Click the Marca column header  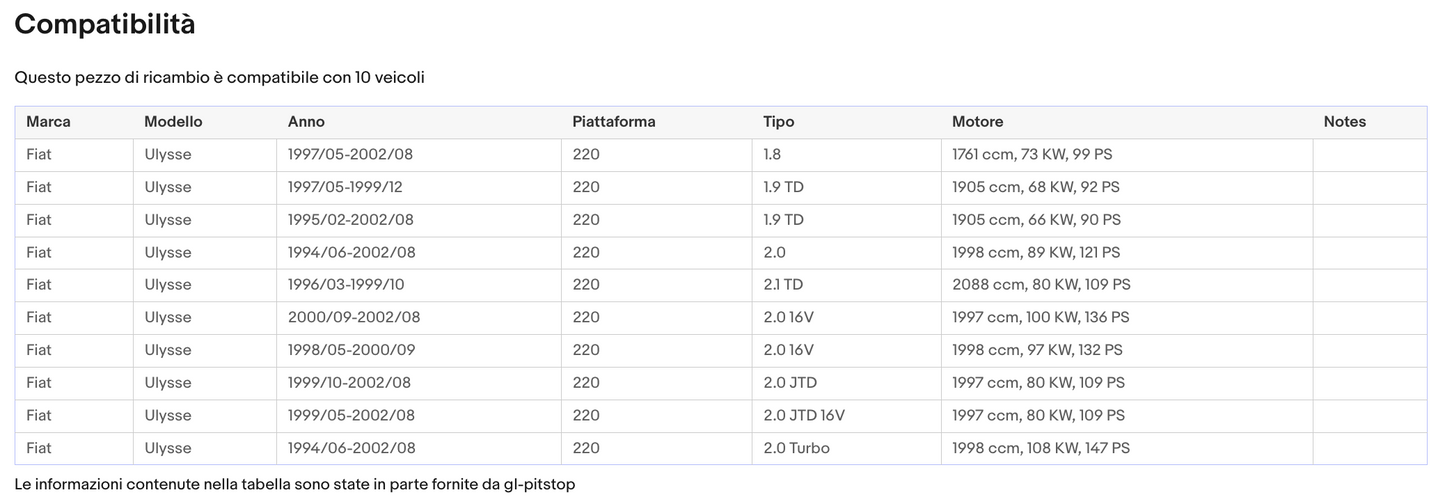click(x=48, y=122)
